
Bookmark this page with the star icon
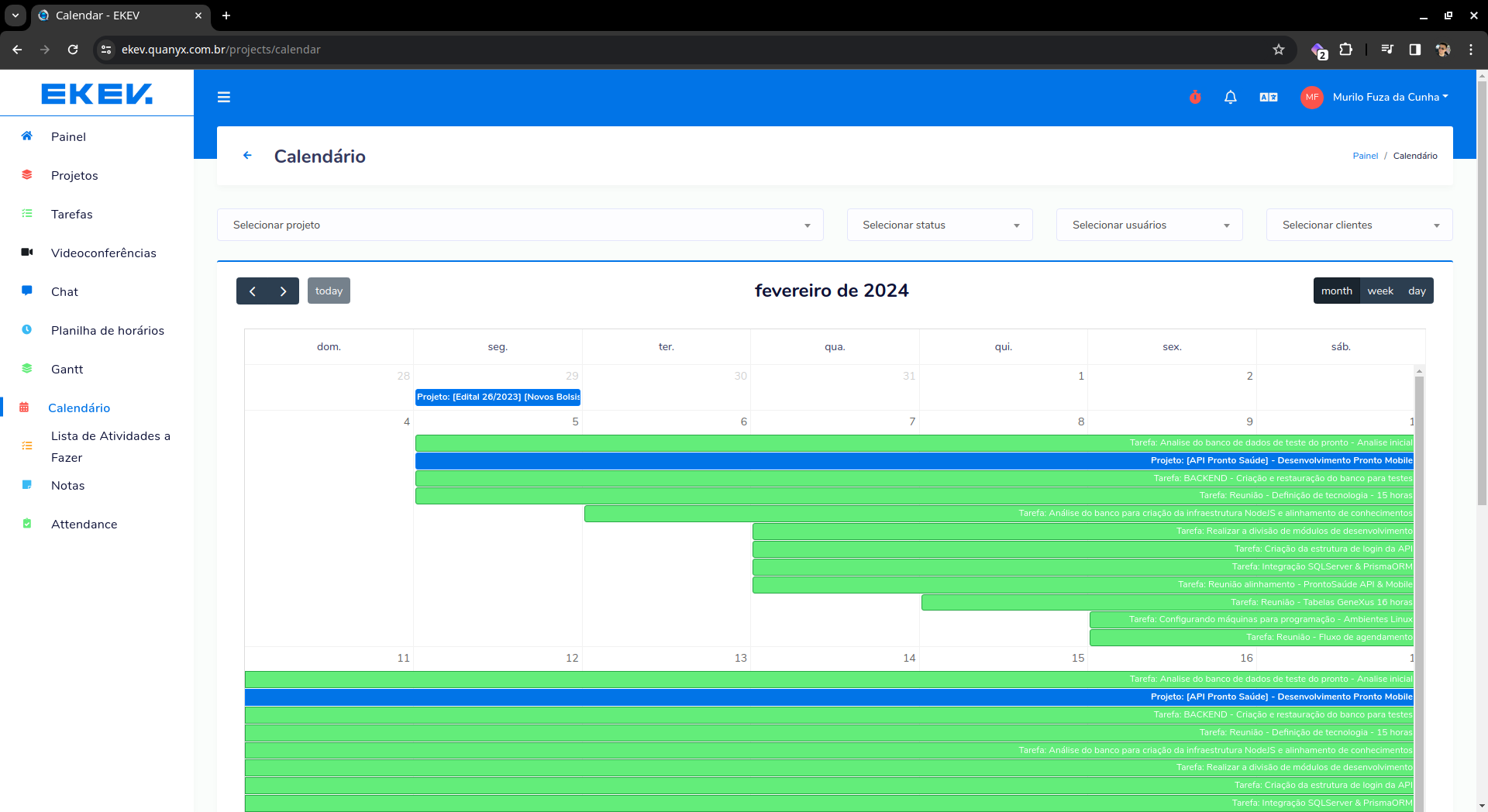point(1279,50)
